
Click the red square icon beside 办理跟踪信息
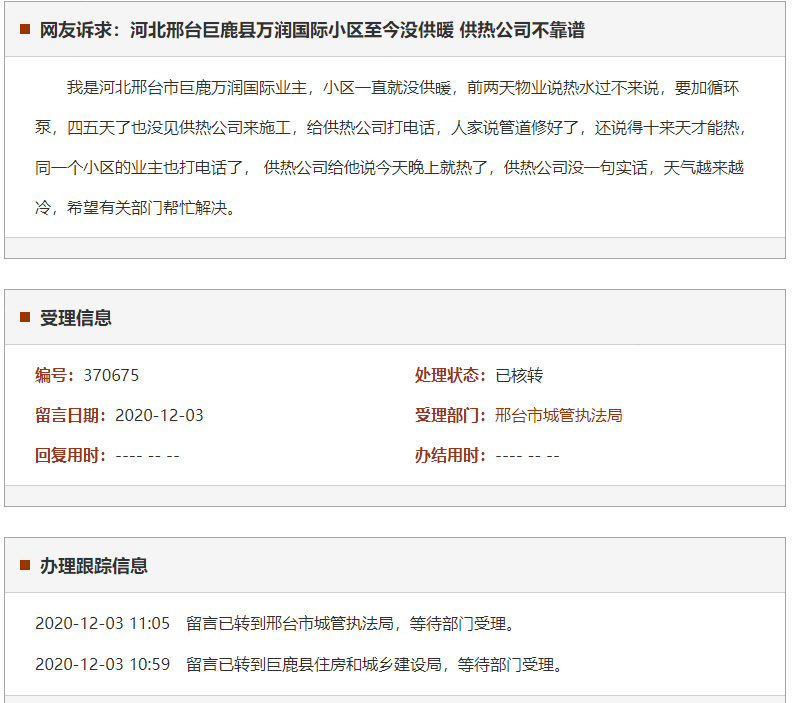[x=25, y=566]
